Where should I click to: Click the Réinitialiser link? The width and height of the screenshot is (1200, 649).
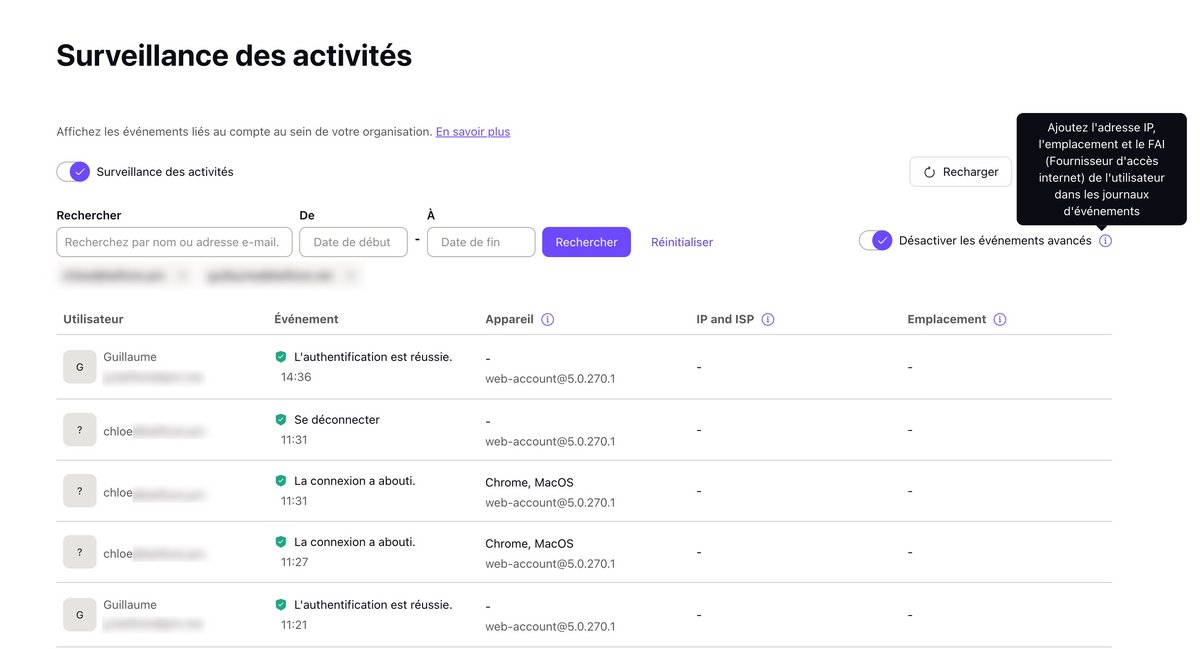point(682,242)
